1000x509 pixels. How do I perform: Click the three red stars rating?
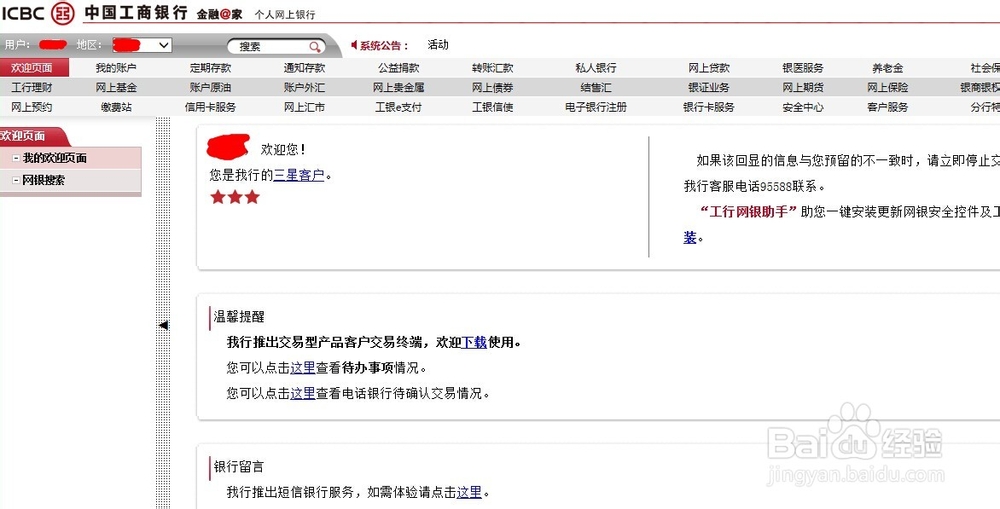click(x=235, y=196)
